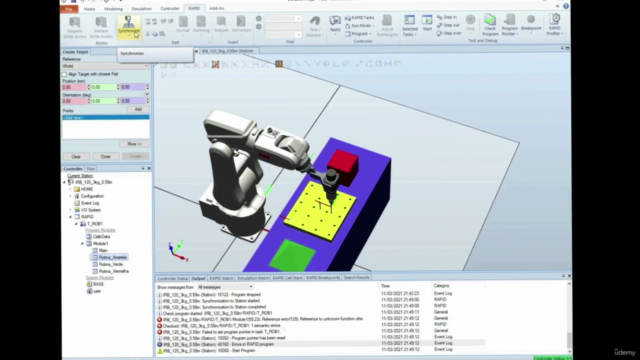The image size is (640, 360).
Task: Switch to the Controller ribbon tab
Action: tap(170, 9)
